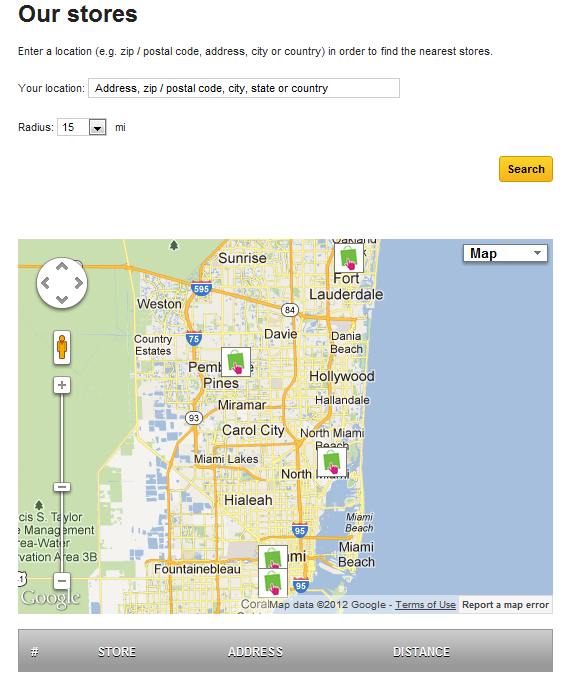Click the Miramar label on map

pyautogui.click(x=242, y=405)
